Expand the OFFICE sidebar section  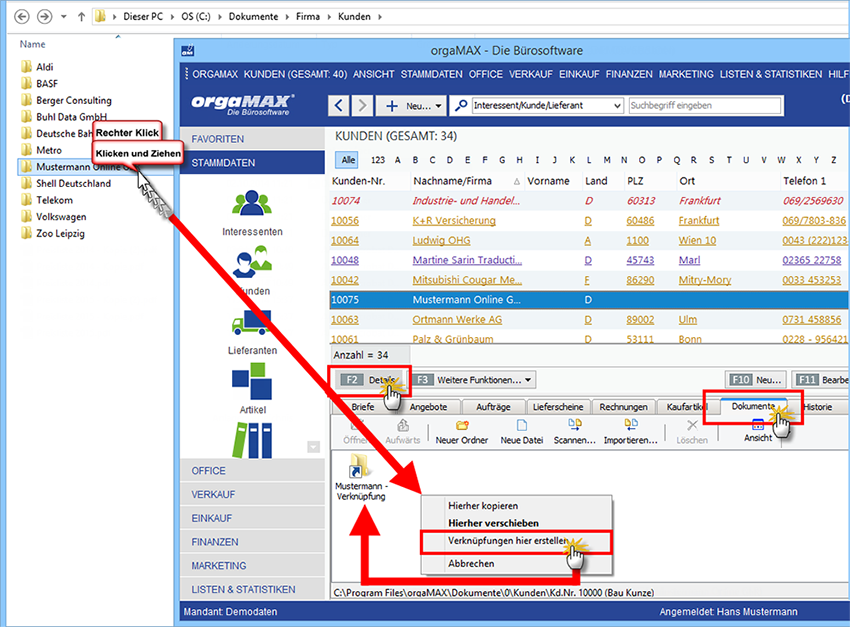click(252, 471)
